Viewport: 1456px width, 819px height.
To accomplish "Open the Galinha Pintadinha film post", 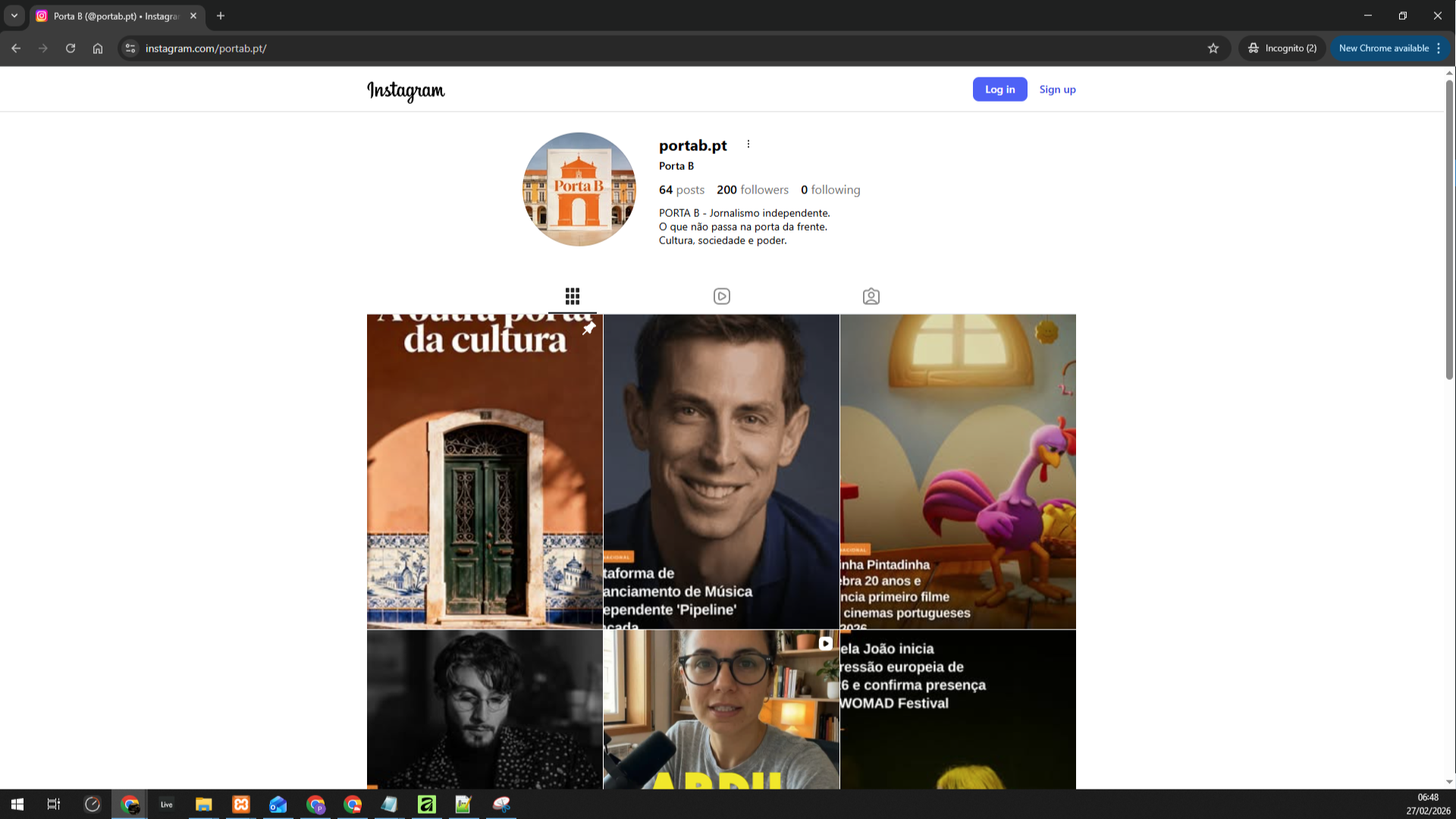I will (958, 472).
